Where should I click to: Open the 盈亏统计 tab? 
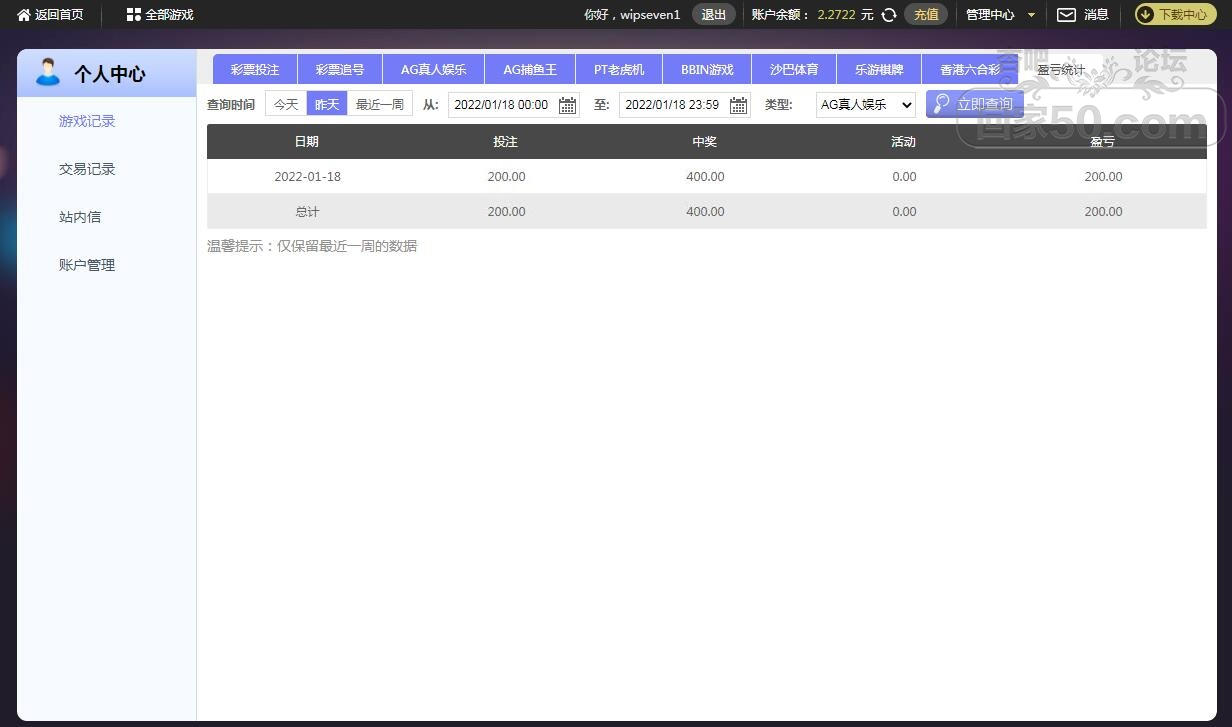(1060, 70)
